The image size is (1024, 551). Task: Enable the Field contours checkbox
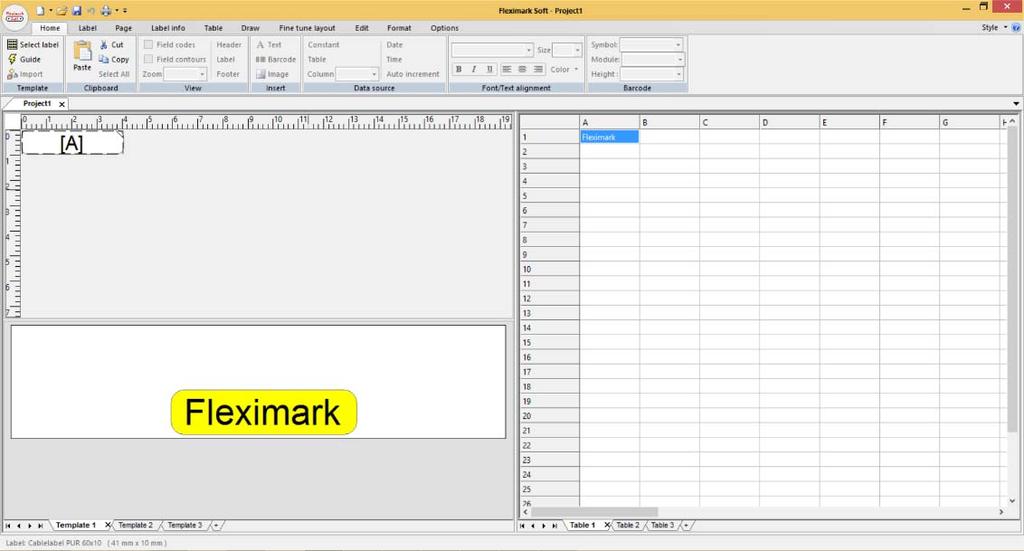(148, 59)
